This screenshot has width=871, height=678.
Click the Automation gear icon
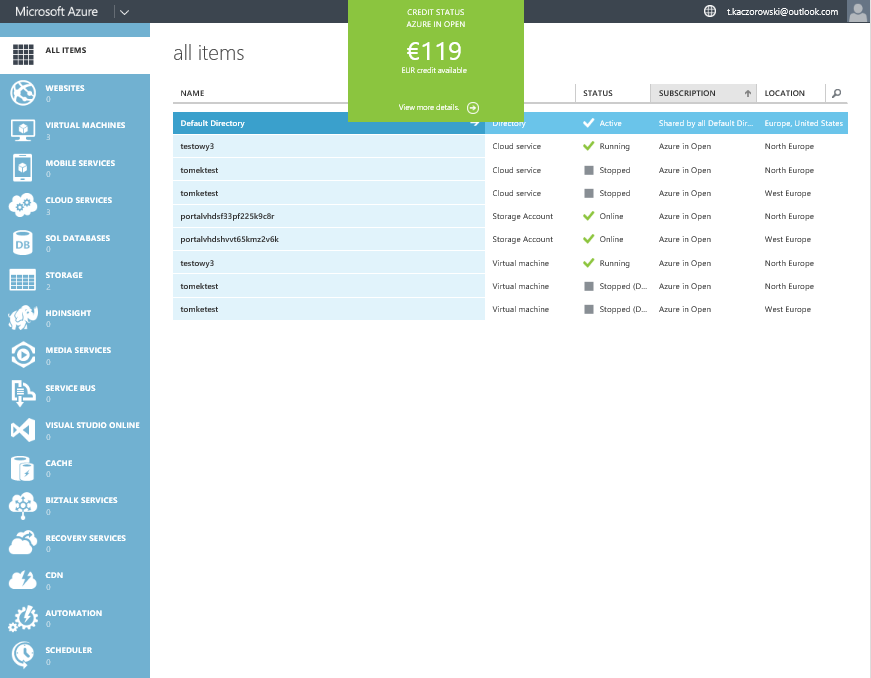[23, 617]
